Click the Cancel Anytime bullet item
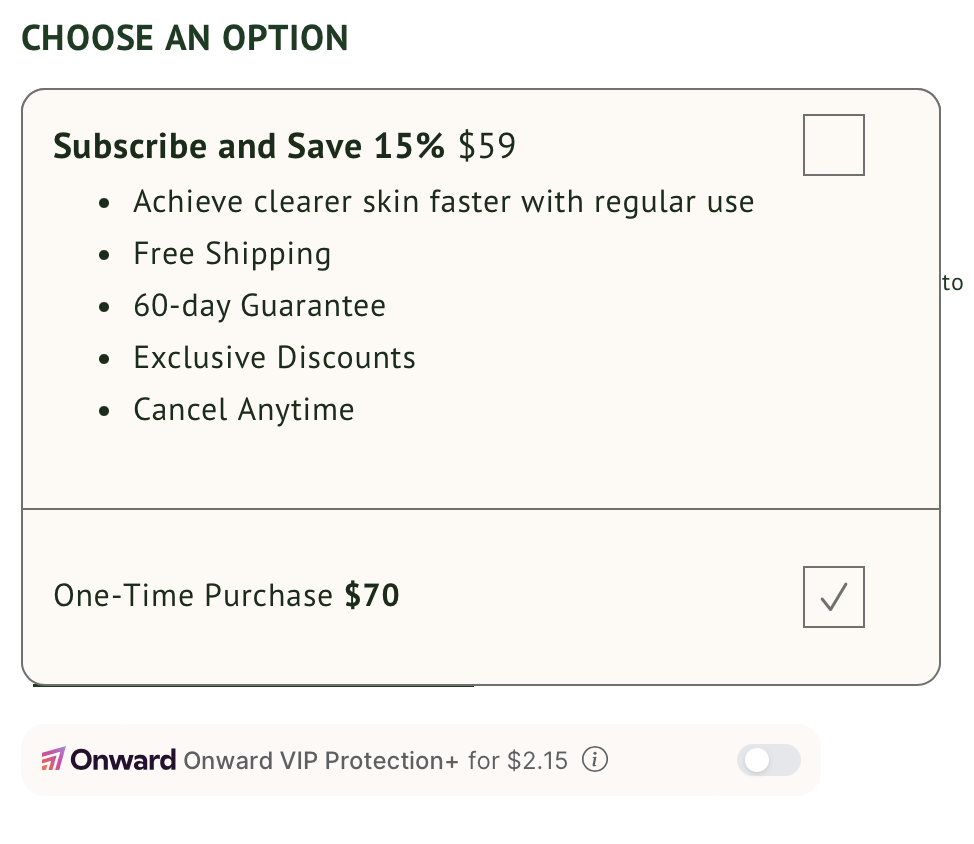The image size is (974, 844). (x=243, y=410)
